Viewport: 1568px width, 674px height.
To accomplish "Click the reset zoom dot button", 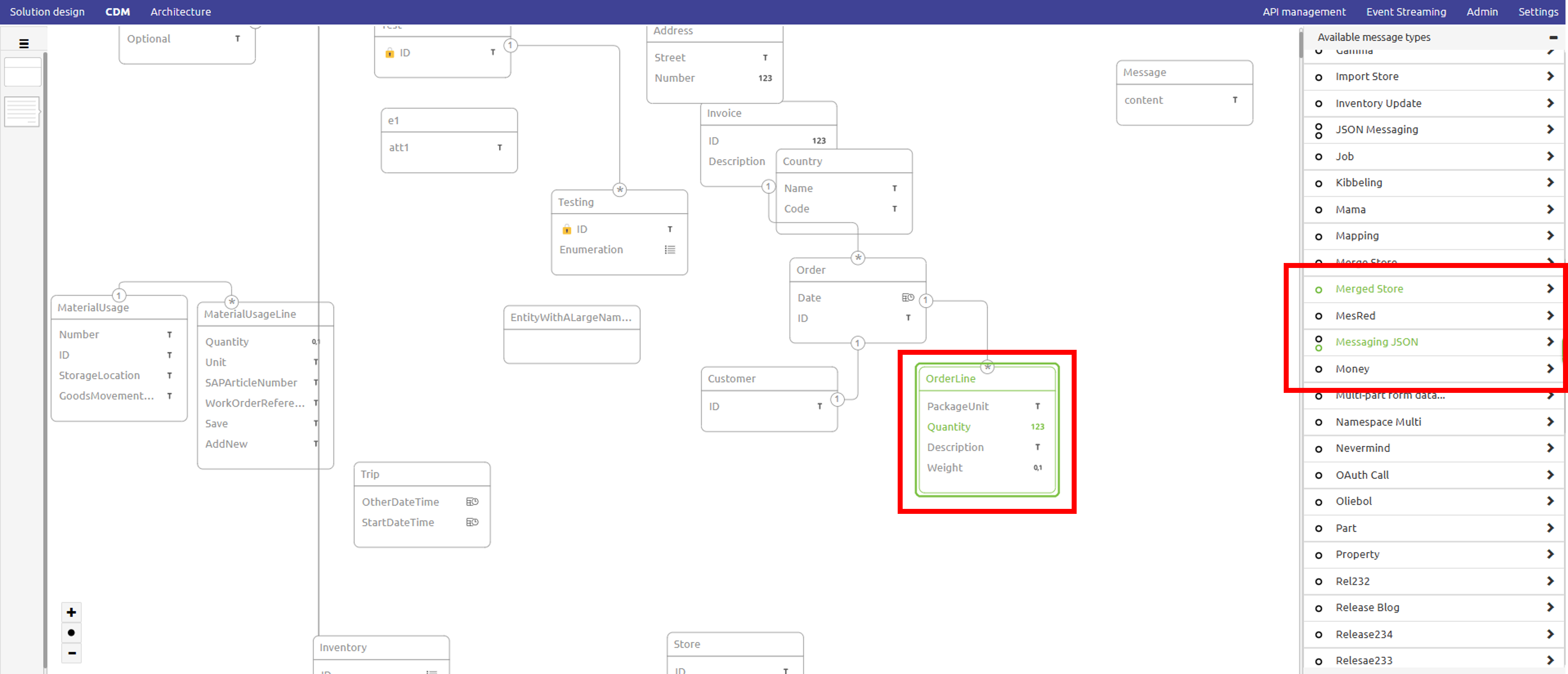I will click(x=71, y=633).
